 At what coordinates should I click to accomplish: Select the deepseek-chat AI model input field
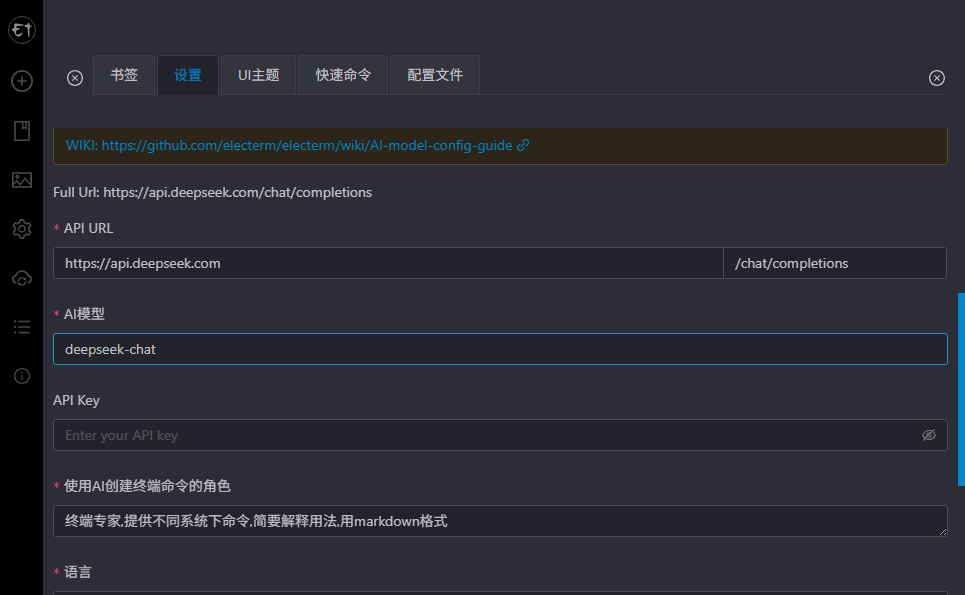(x=499, y=348)
